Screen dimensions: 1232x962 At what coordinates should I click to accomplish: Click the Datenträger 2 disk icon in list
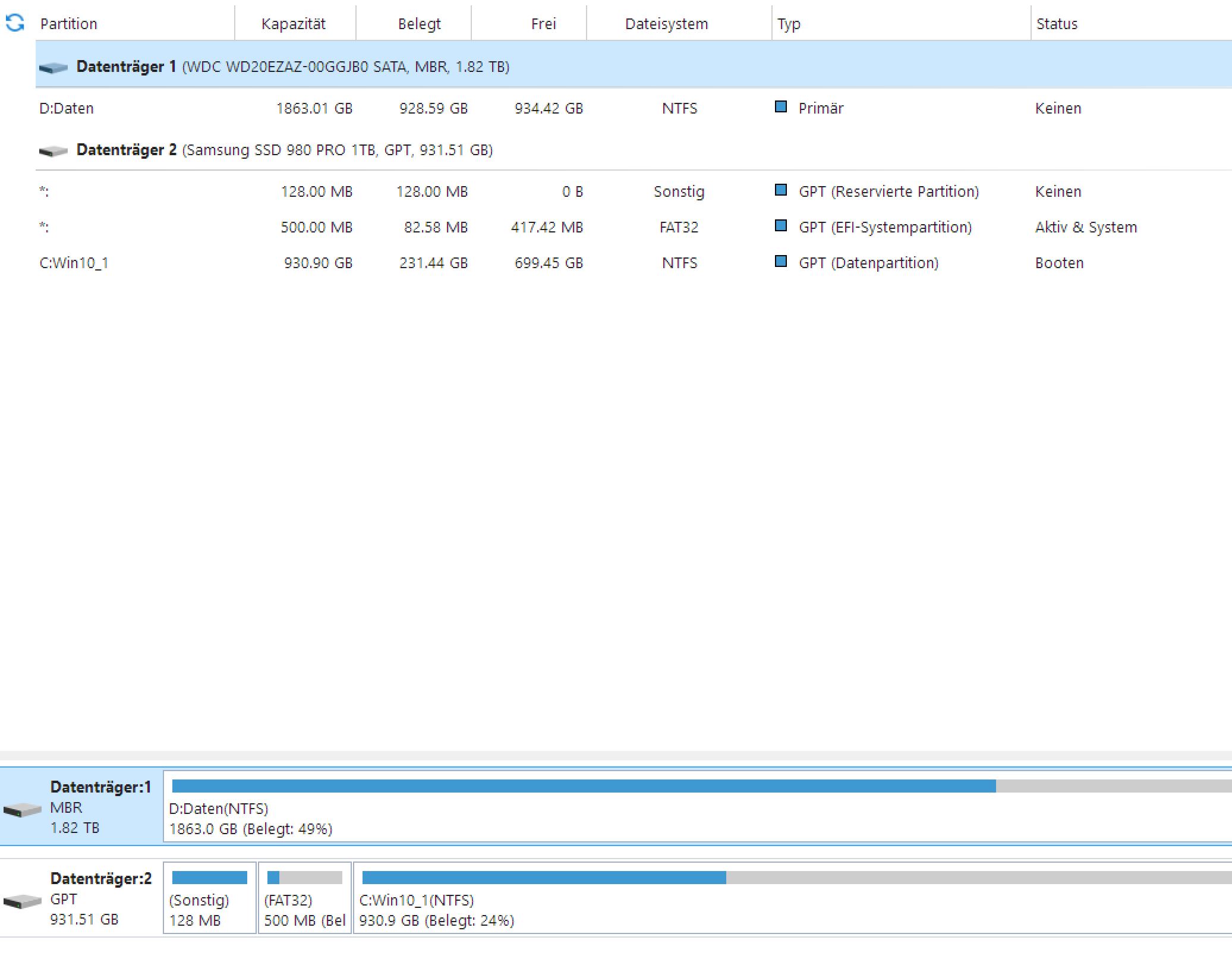click(53, 151)
